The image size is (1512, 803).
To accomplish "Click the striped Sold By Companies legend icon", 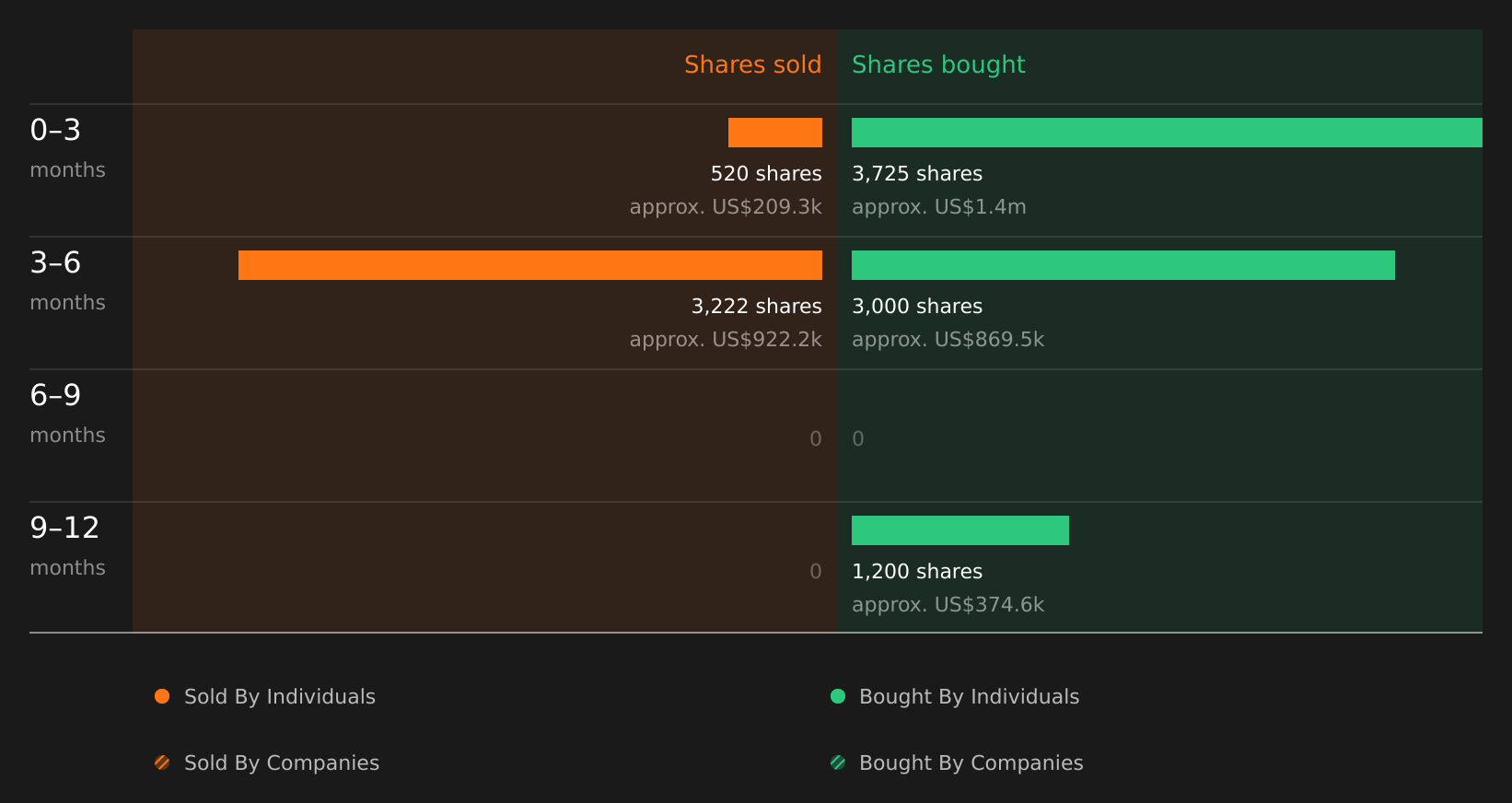I will point(162,762).
